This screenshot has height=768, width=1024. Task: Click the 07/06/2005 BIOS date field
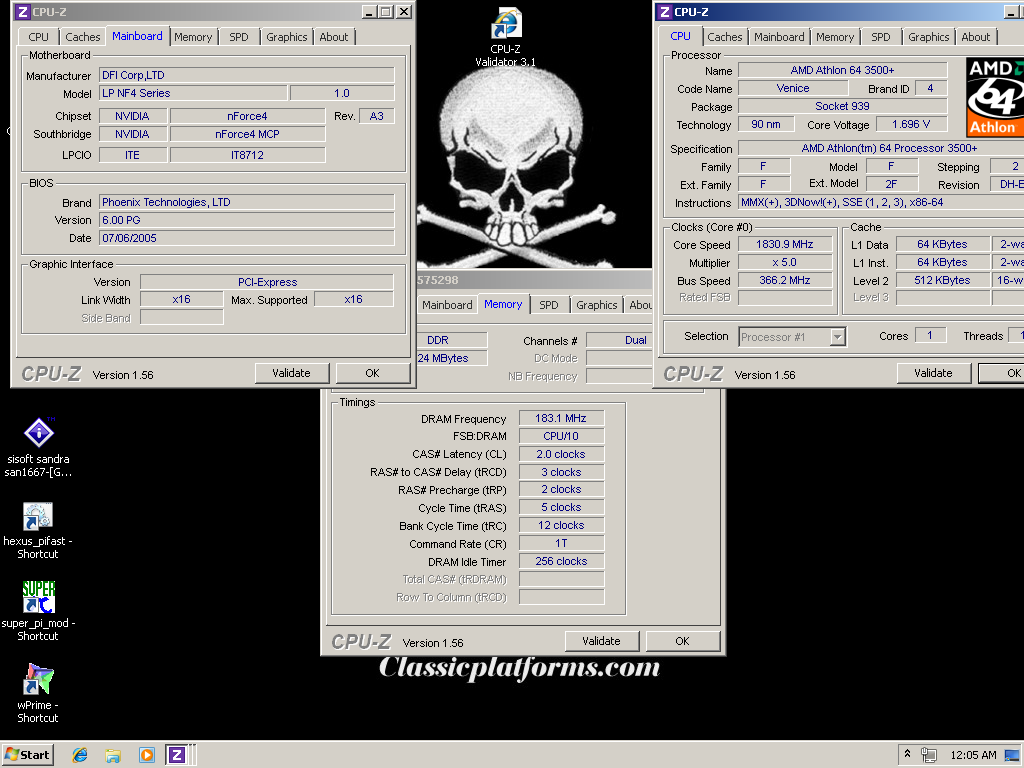(x=247, y=238)
